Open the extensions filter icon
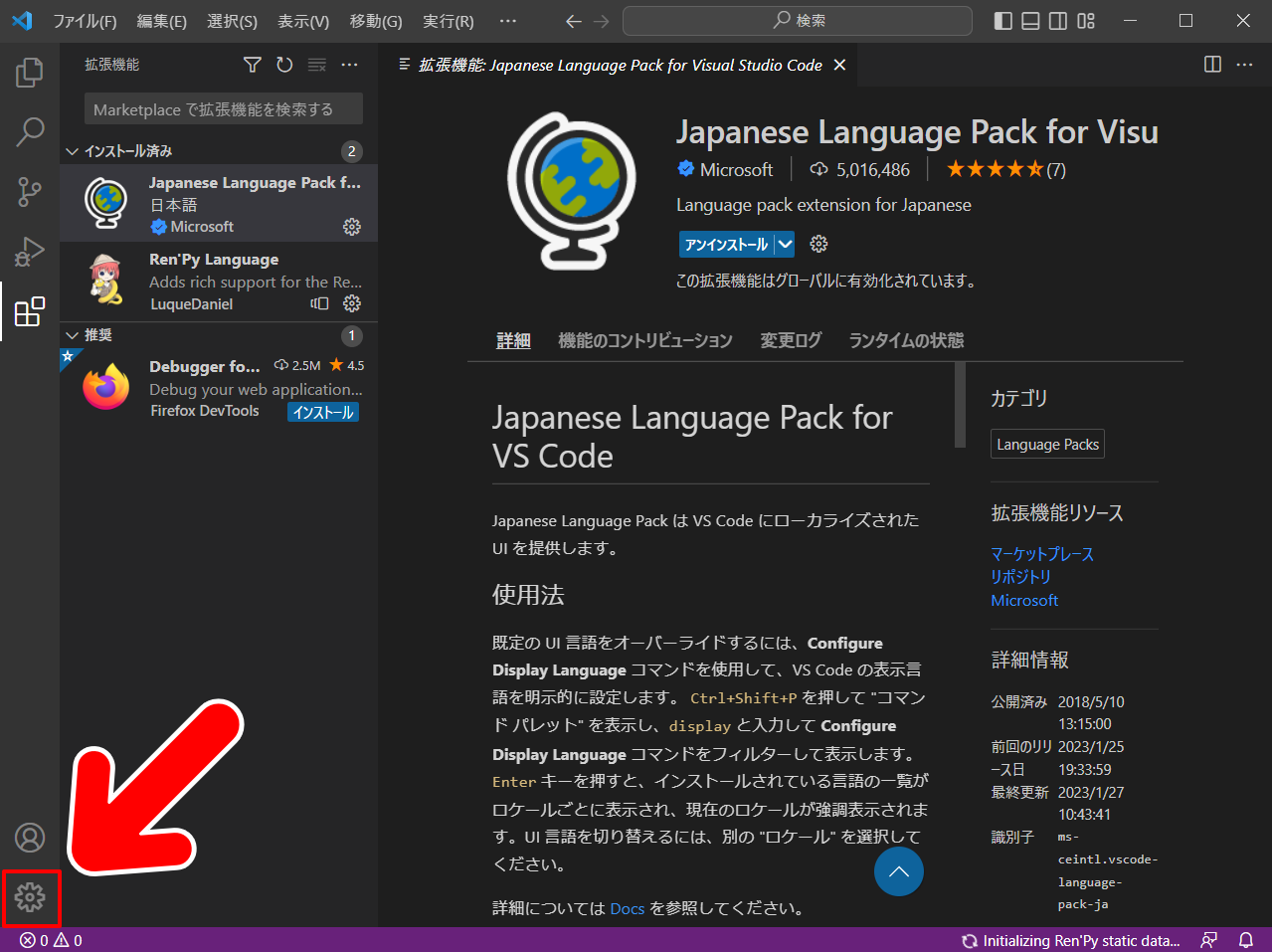This screenshot has width=1272, height=952. (252, 64)
